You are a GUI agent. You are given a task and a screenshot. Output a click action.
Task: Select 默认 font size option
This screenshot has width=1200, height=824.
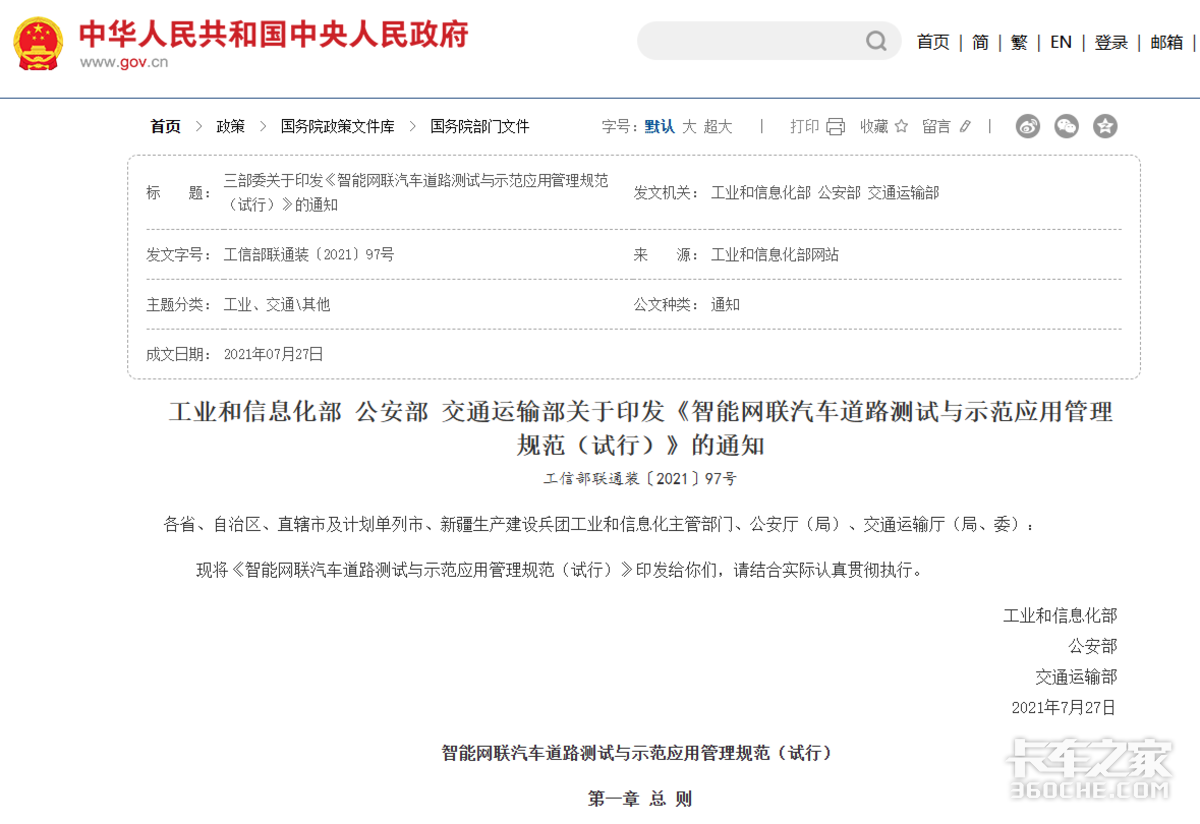tap(659, 126)
